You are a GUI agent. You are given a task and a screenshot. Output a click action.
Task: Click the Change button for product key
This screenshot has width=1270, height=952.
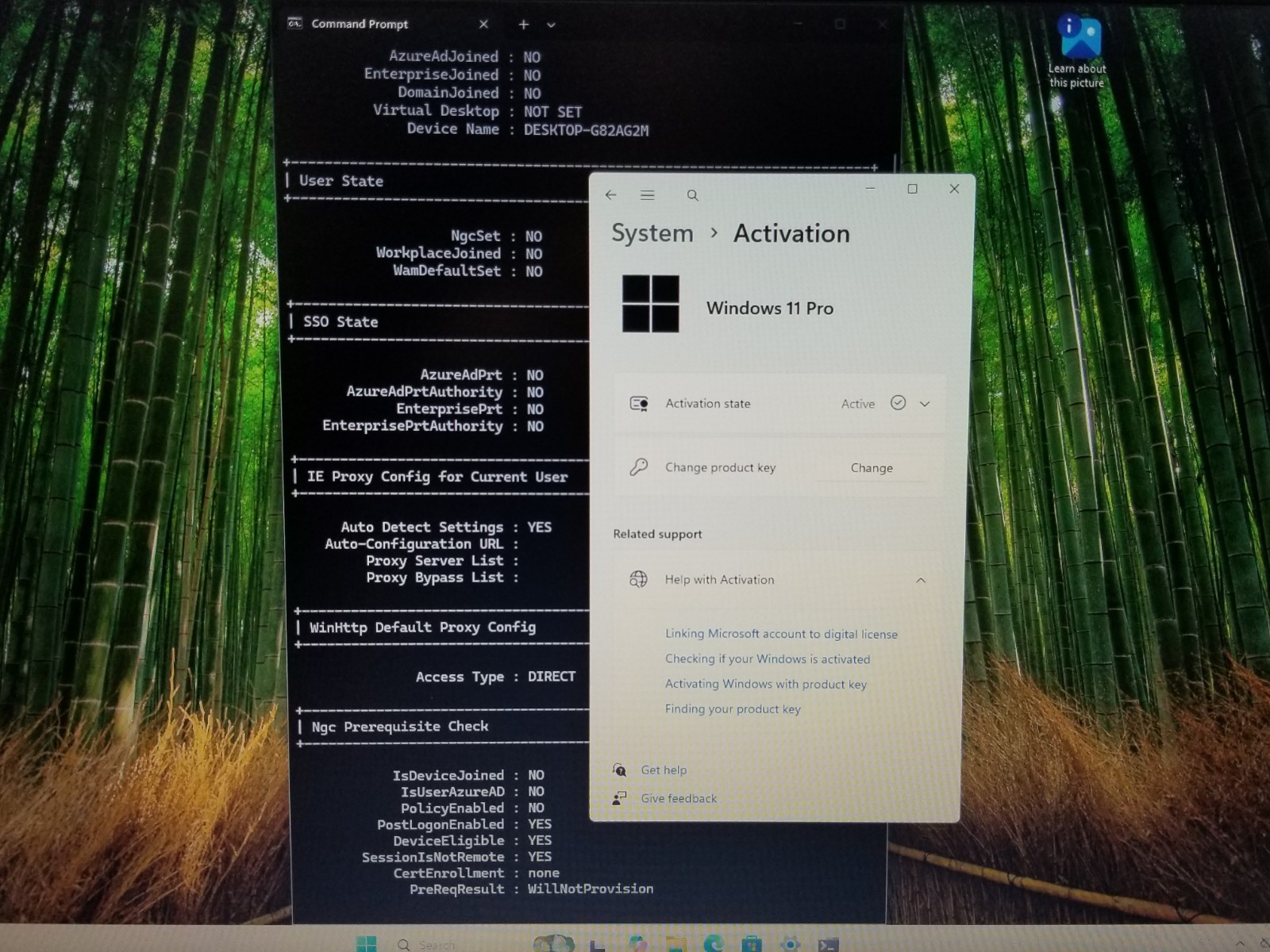872,468
